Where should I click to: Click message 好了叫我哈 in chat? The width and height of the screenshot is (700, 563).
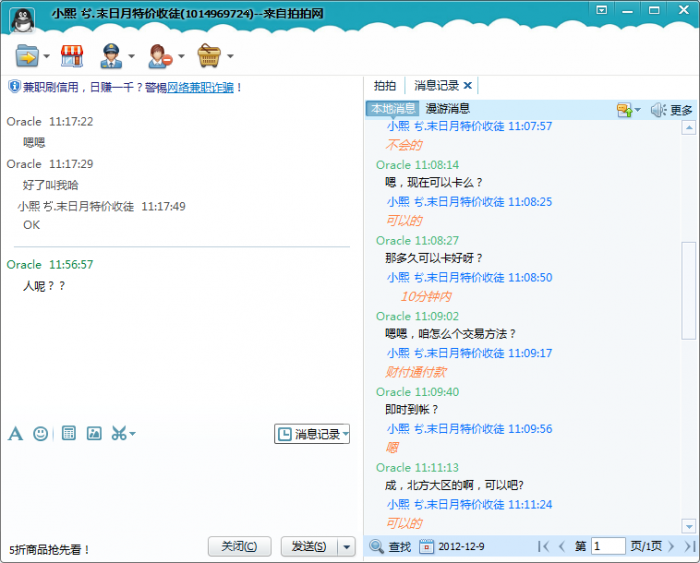50,185
